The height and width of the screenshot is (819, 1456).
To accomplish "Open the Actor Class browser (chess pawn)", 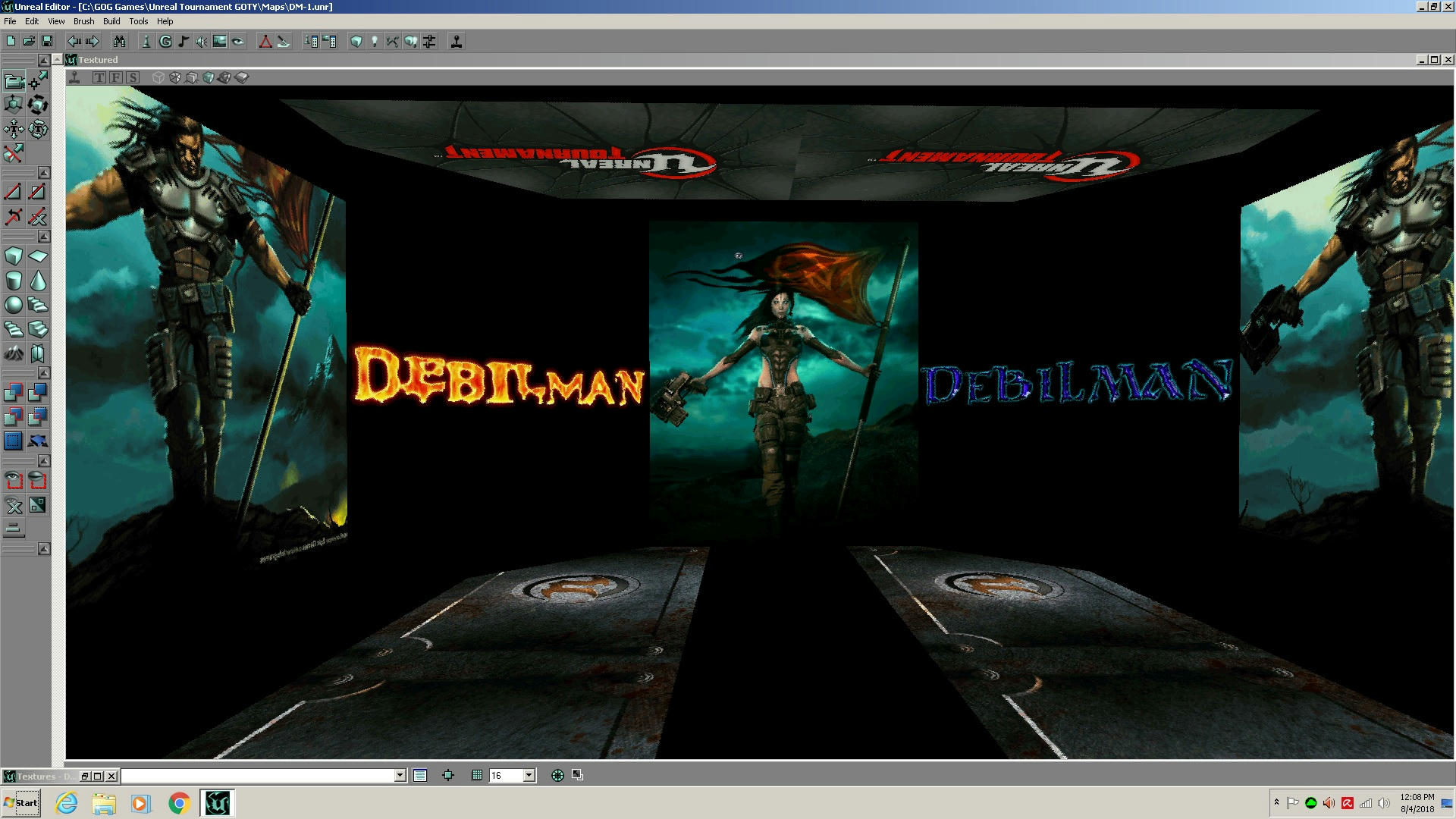I will click(x=146, y=41).
